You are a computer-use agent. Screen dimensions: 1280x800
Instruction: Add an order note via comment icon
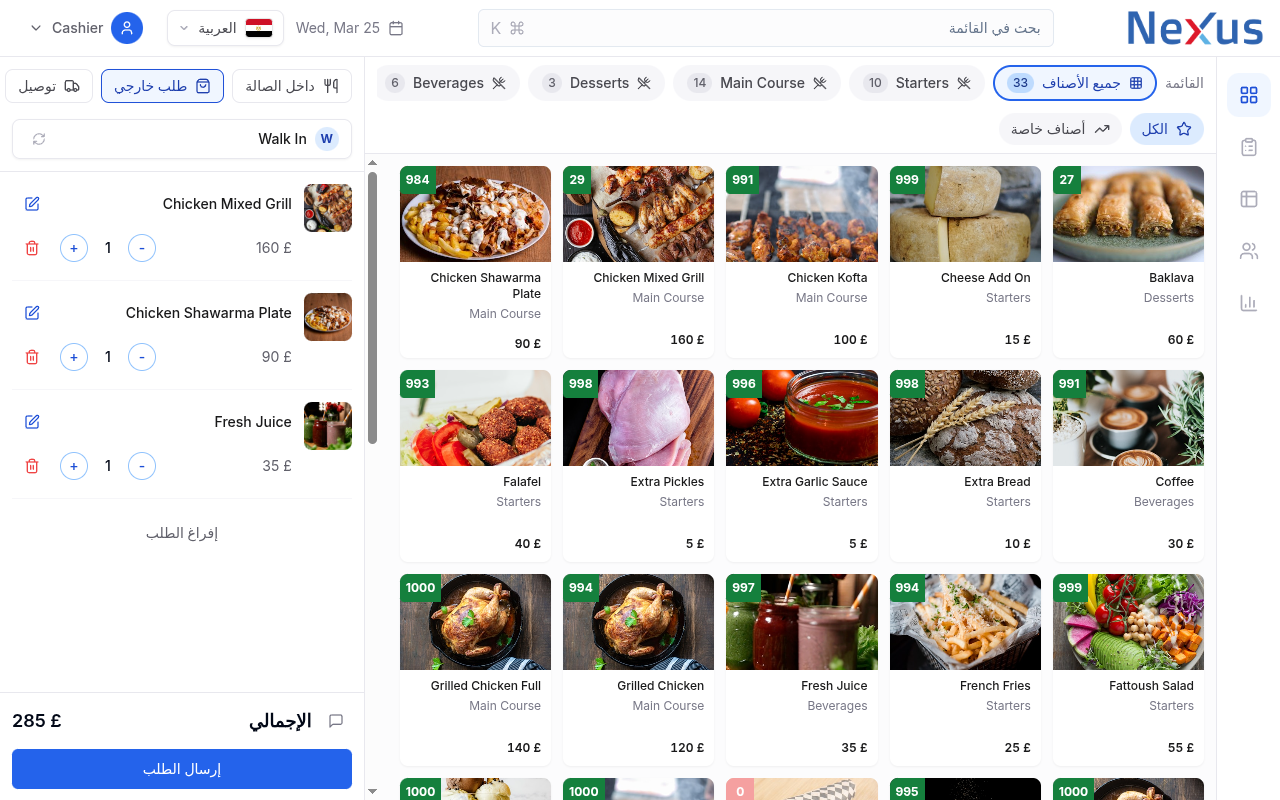click(336, 721)
